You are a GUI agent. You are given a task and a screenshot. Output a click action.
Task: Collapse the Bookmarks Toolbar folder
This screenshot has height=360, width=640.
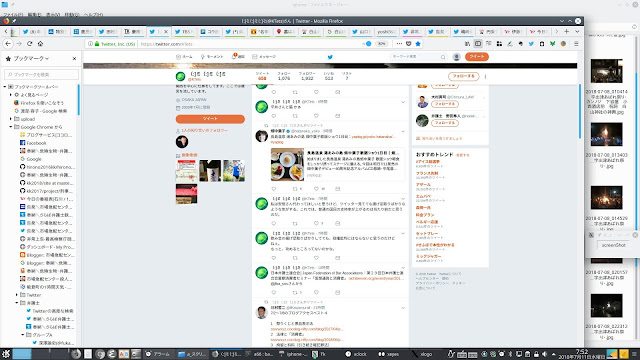(x=5, y=87)
